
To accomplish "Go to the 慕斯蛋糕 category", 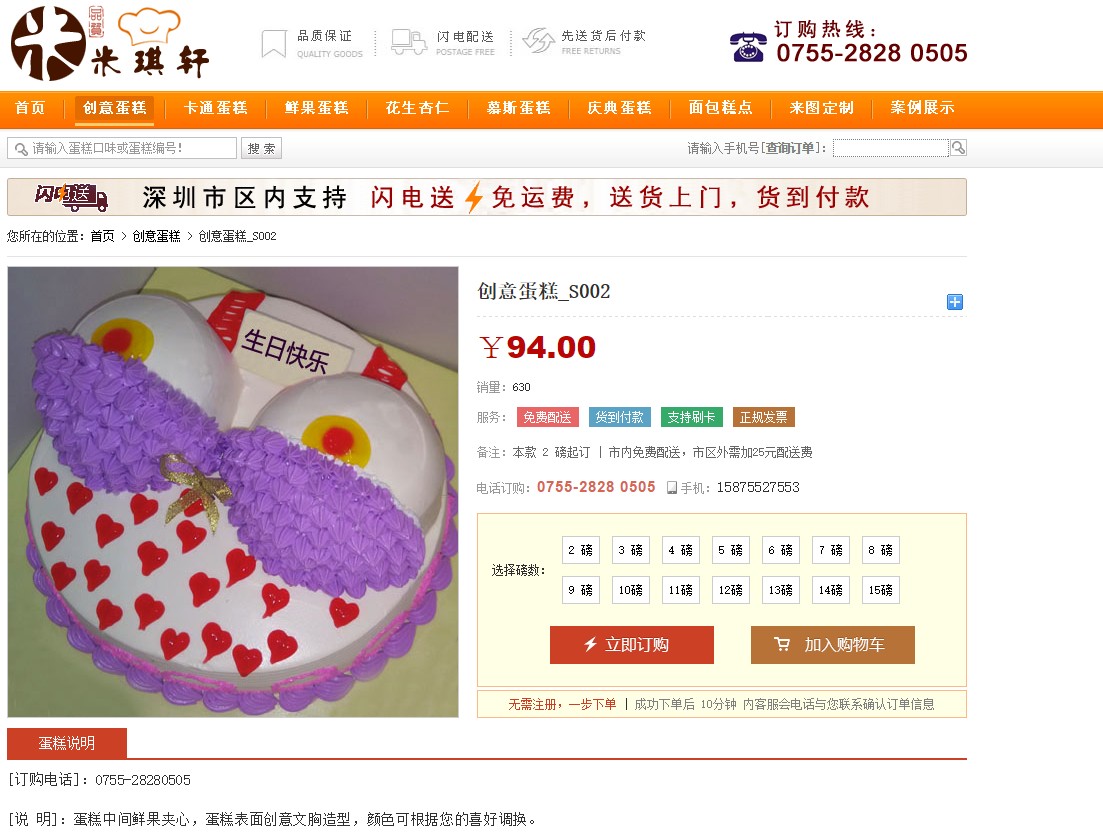I will point(518,108).
